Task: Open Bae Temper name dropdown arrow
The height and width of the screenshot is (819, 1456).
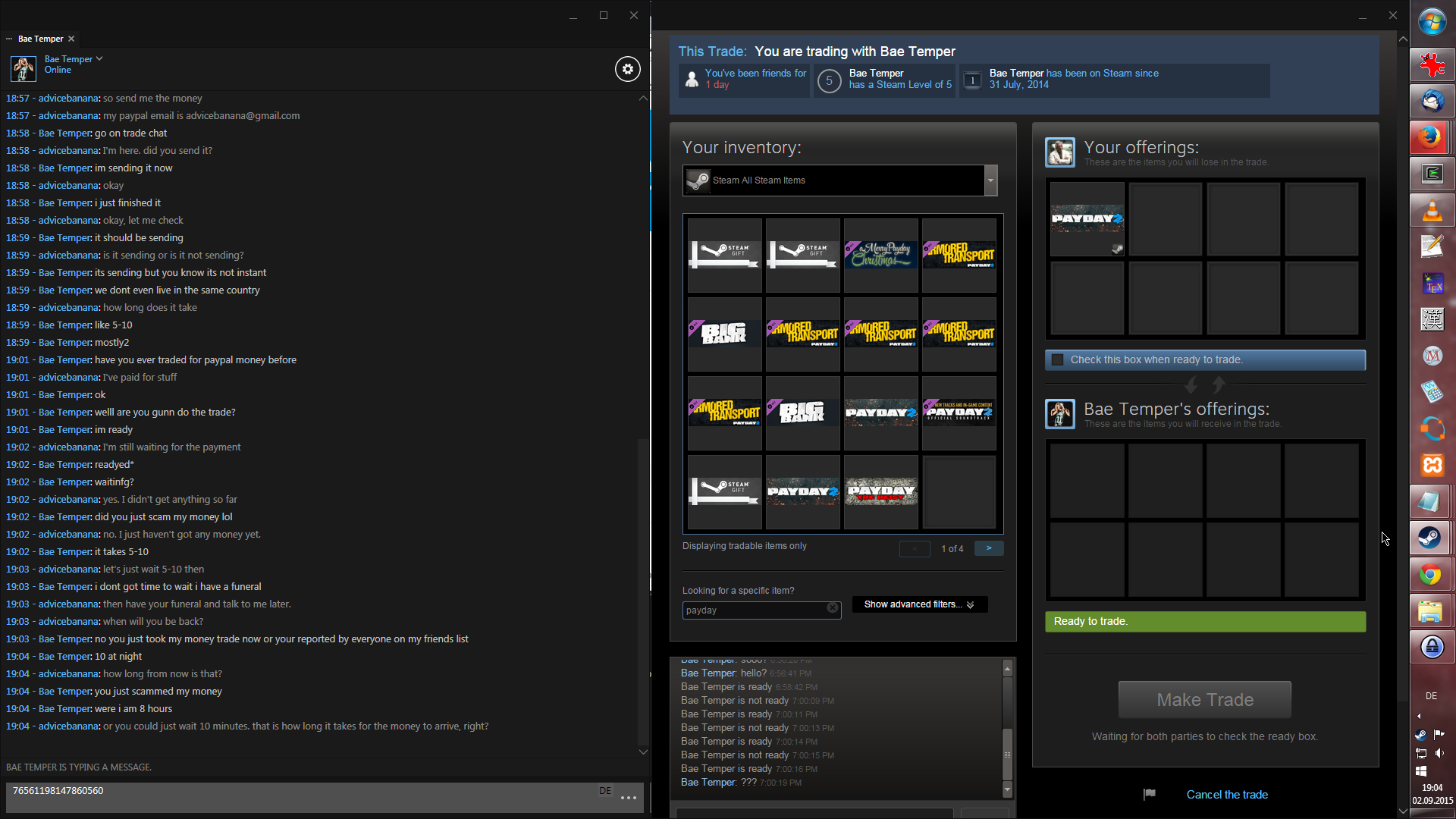Action: [99, 58]
